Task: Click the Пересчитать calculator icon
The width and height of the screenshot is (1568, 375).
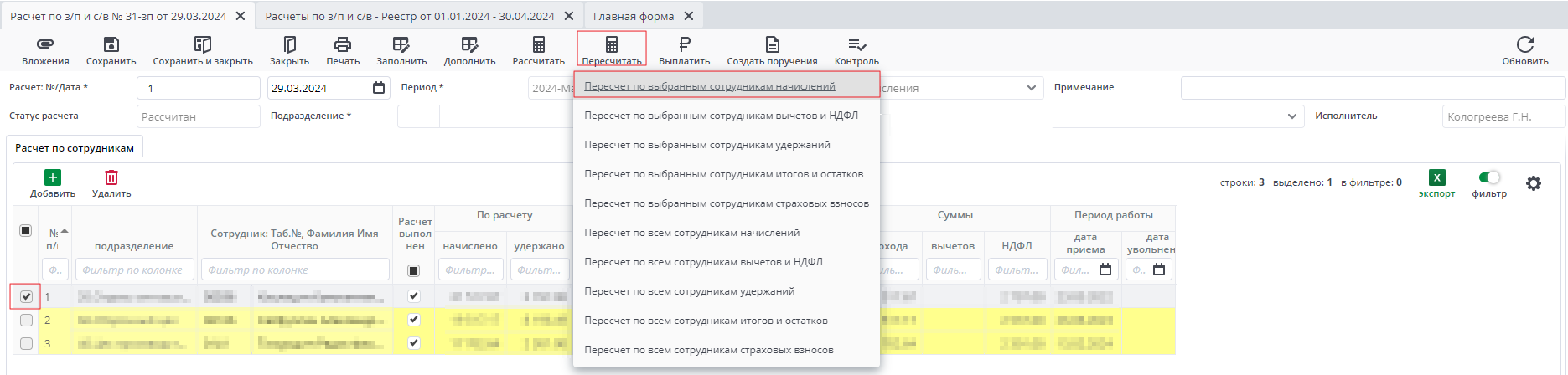Action: coord(612,44)
